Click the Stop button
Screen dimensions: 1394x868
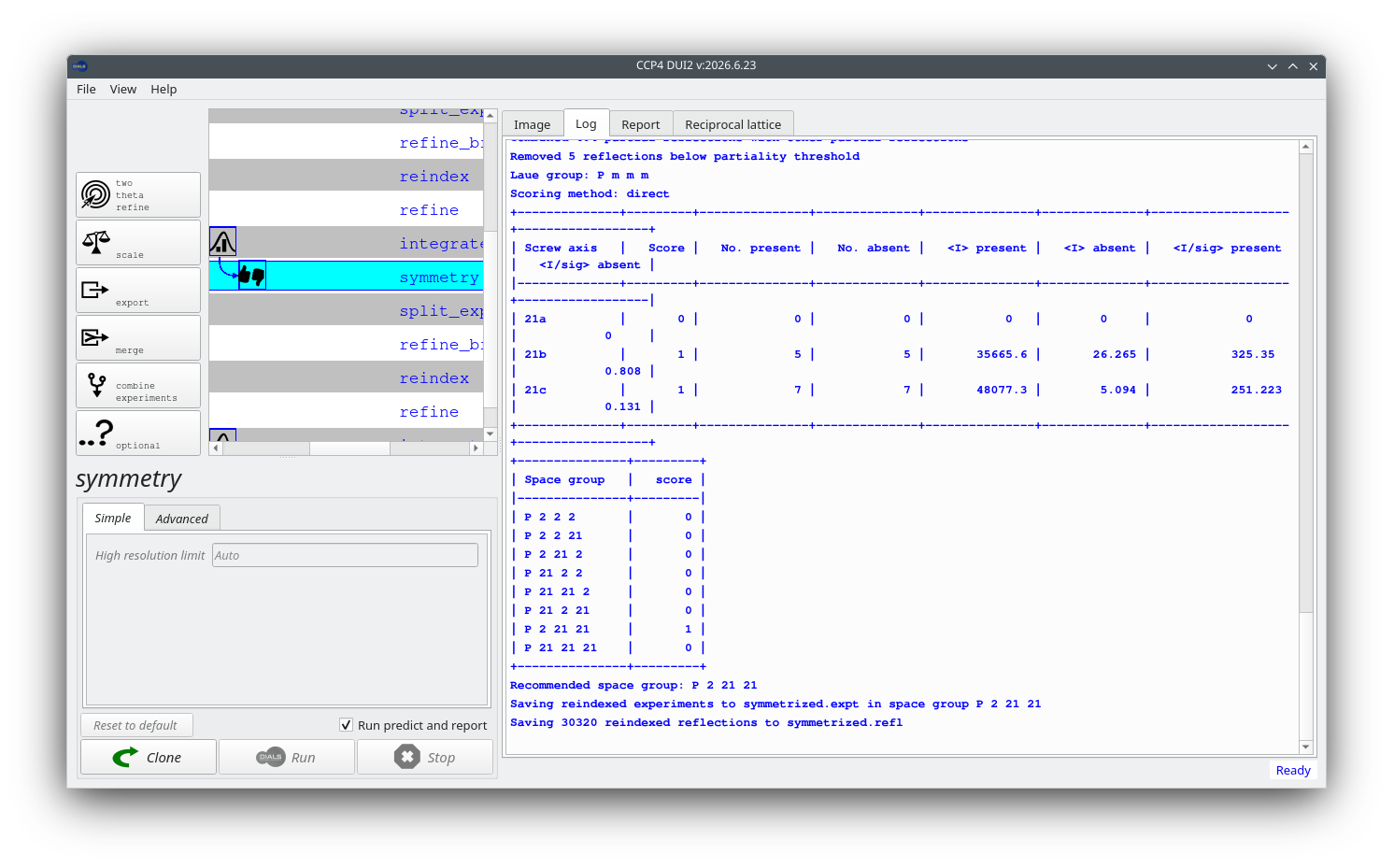click(x=425, y=758)
